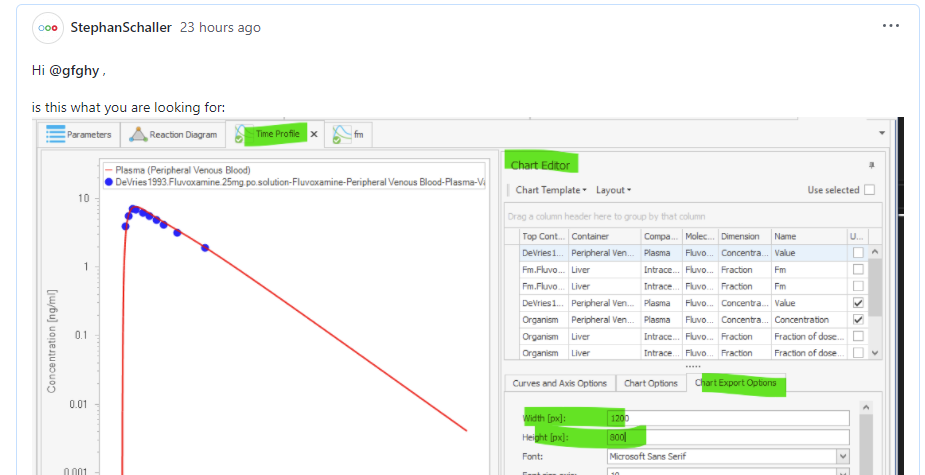Toggle the Use selected checkbox
The width and height of the screenshot is (925, 475).
(x=869, y=190)
